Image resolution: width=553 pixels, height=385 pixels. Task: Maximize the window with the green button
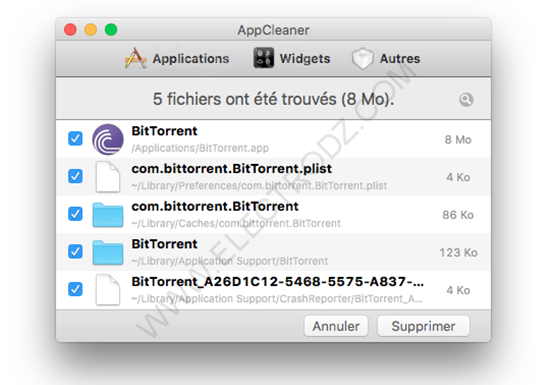coord(111,30)
